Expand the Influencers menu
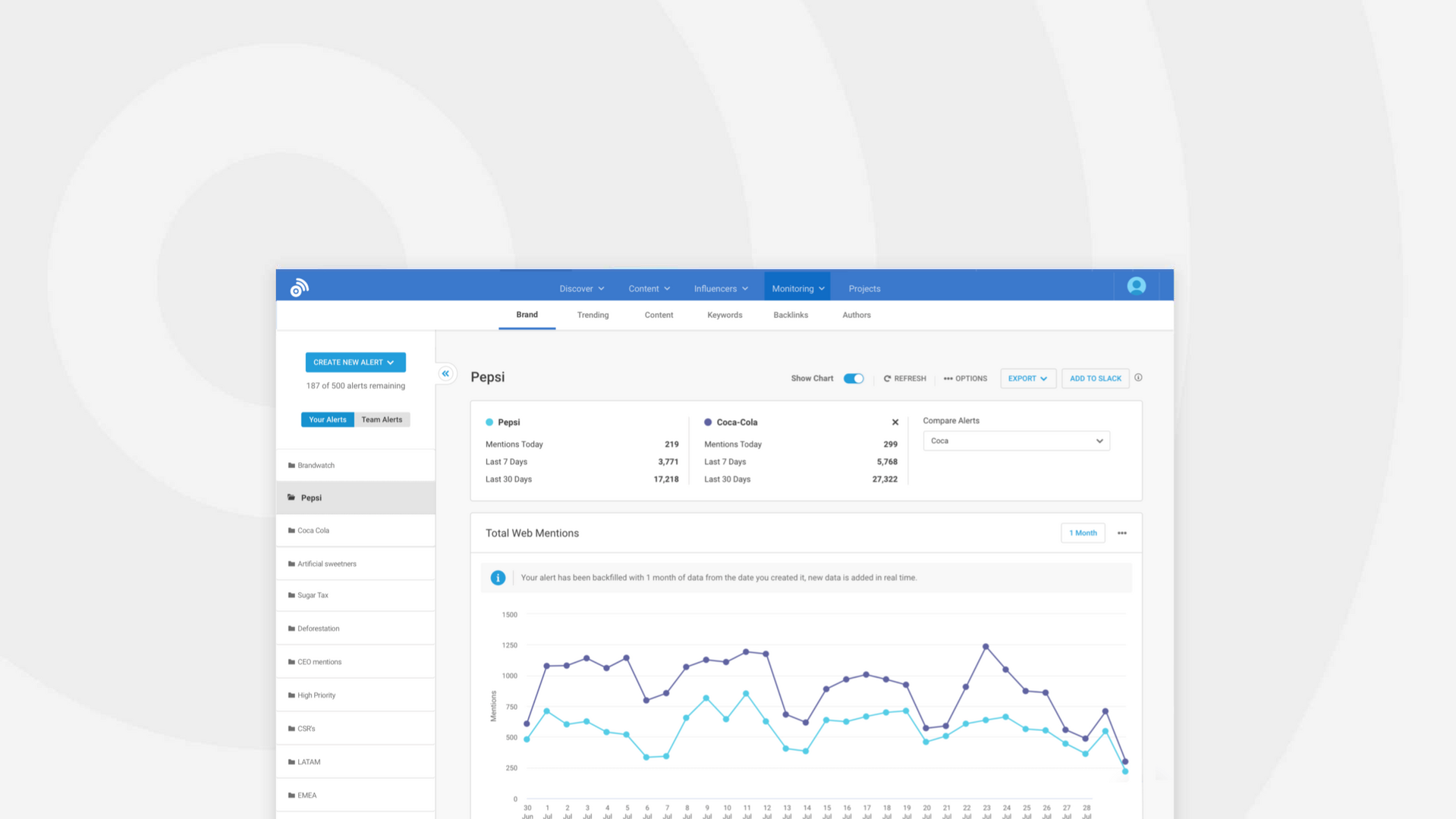1456x819 pixels. coord(721,289)
